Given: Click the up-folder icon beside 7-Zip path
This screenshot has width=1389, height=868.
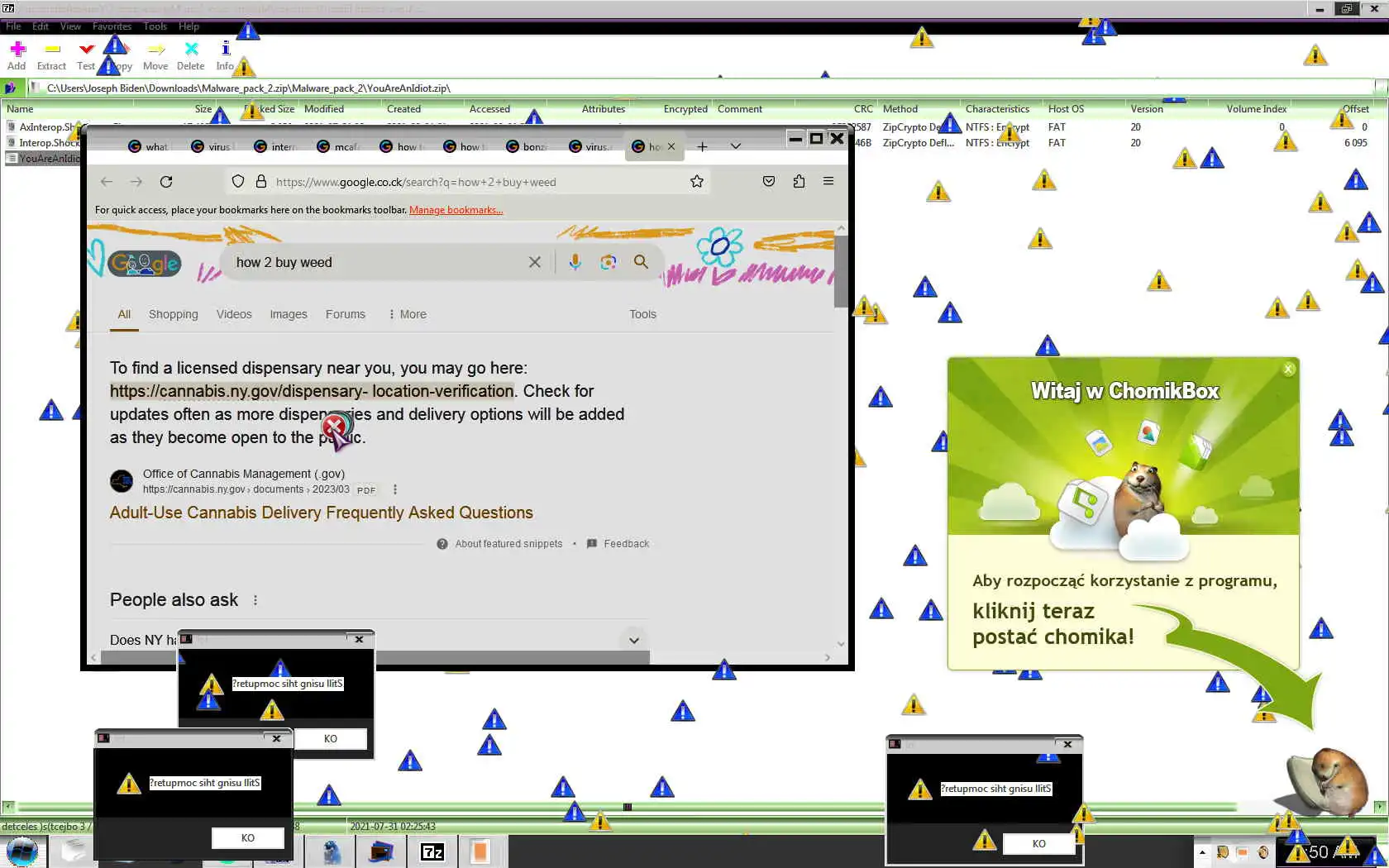Looking at the screenshot, I should click(10, 88).
